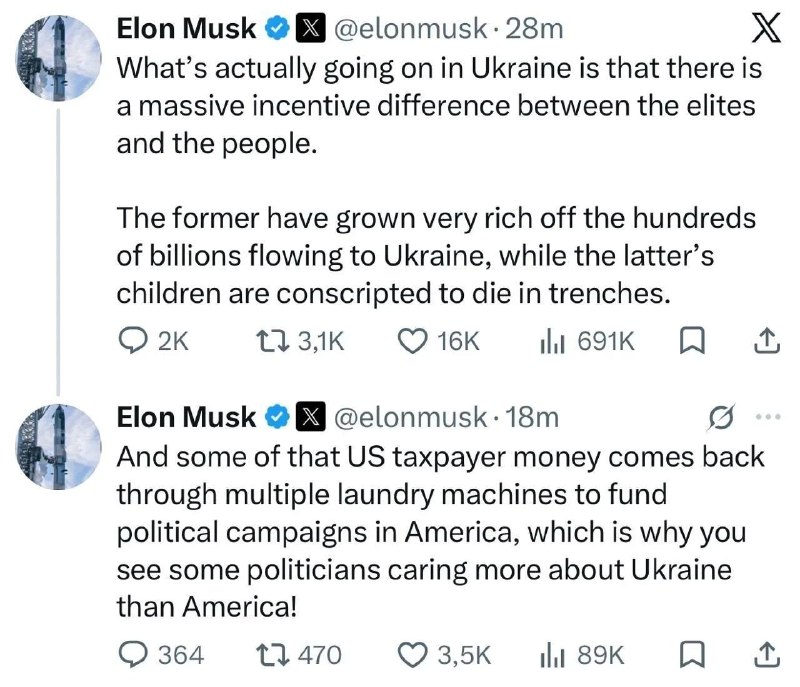Viewport: 800px width, 687px height.
Task: Share the first tweet
Action: (767, 341)
